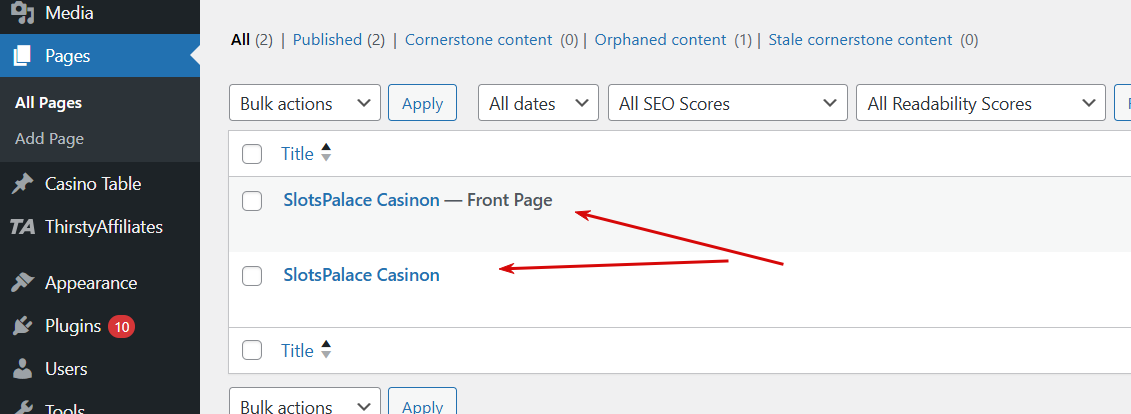Check the SlotsPalace Casinon Front Page row

pyautogui.click(x=252, y=201)
